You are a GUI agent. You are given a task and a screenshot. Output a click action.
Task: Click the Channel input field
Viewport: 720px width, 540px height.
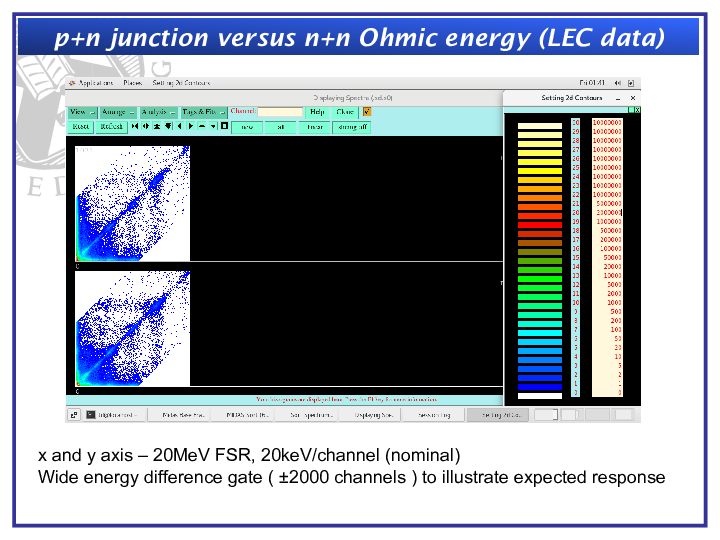coord(280,112)
